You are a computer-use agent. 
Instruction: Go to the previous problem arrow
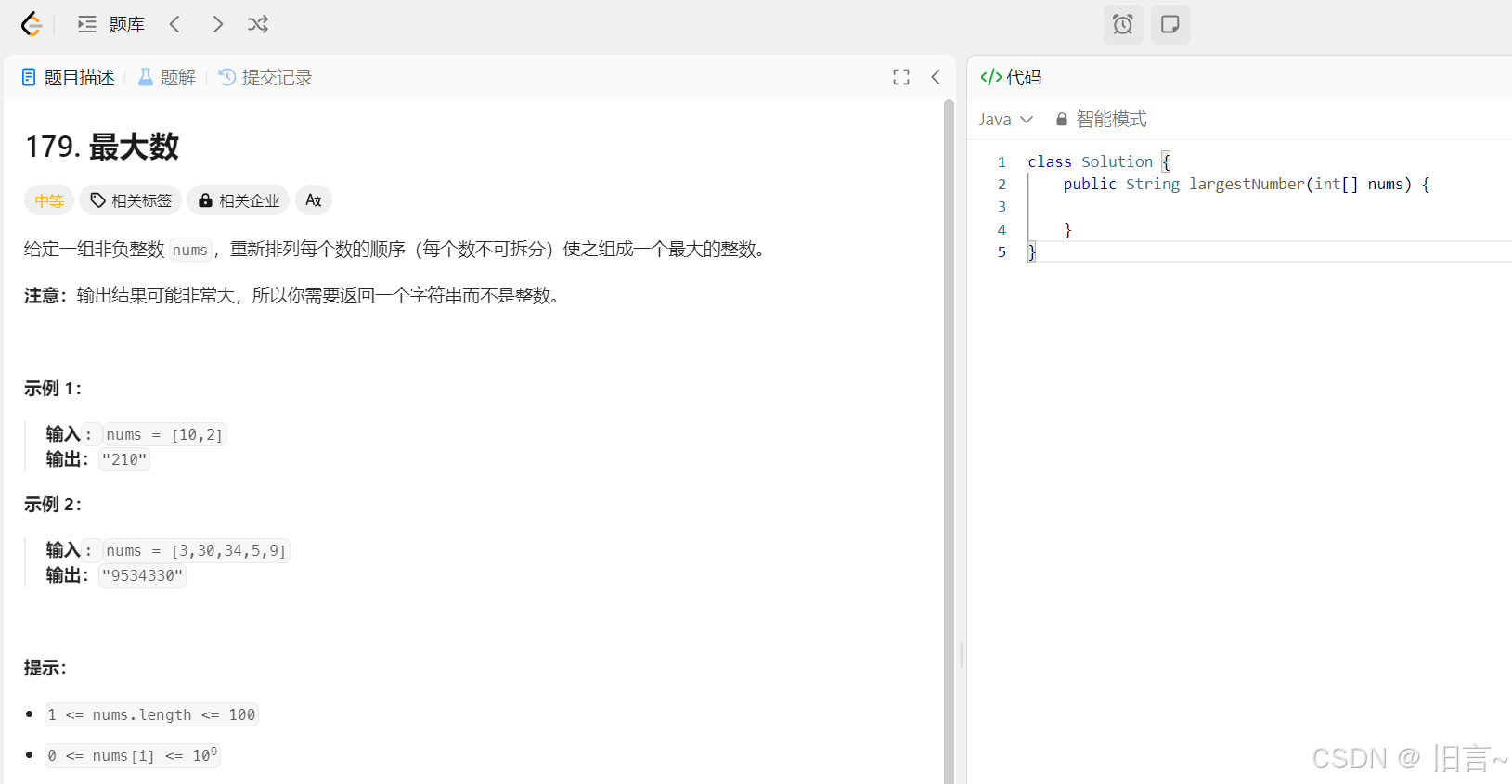point(174,24)
